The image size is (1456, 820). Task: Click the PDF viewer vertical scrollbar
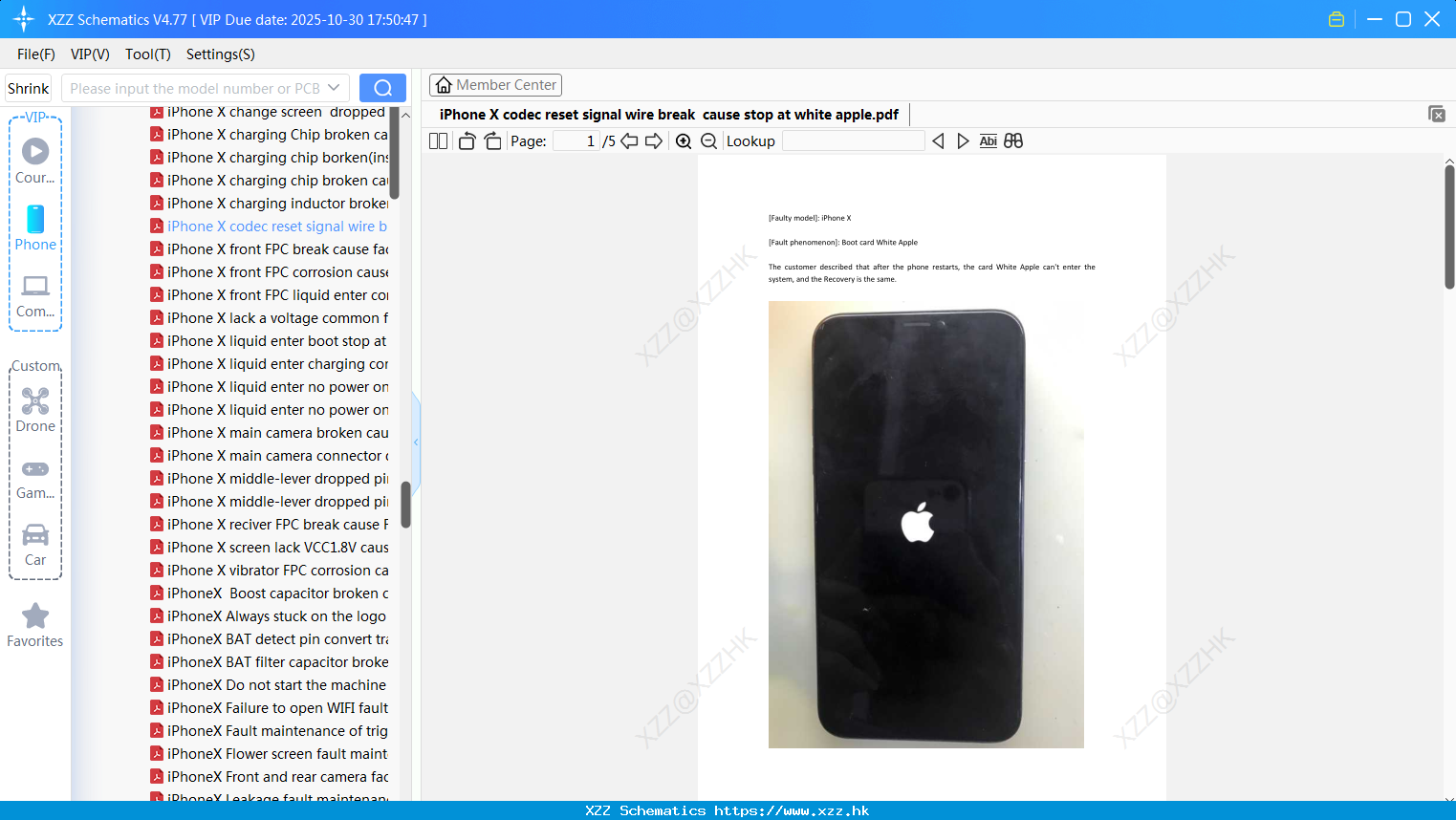click(1449, 226)
